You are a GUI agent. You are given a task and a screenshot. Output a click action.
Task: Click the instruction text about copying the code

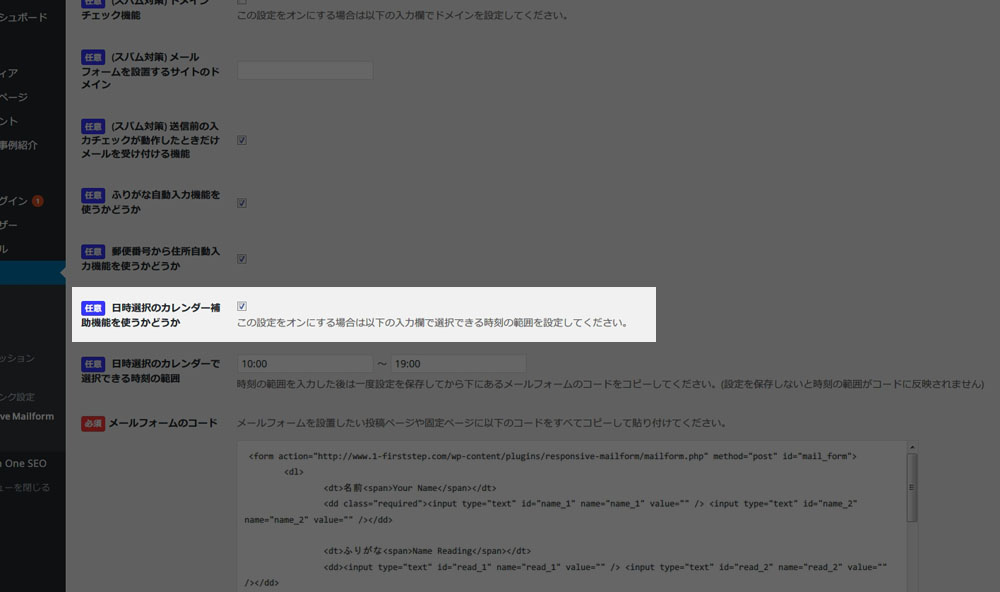(482, 423)
